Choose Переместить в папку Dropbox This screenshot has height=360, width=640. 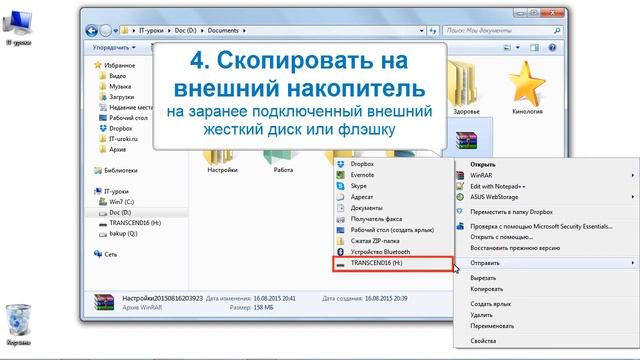(x=547, y=212)
